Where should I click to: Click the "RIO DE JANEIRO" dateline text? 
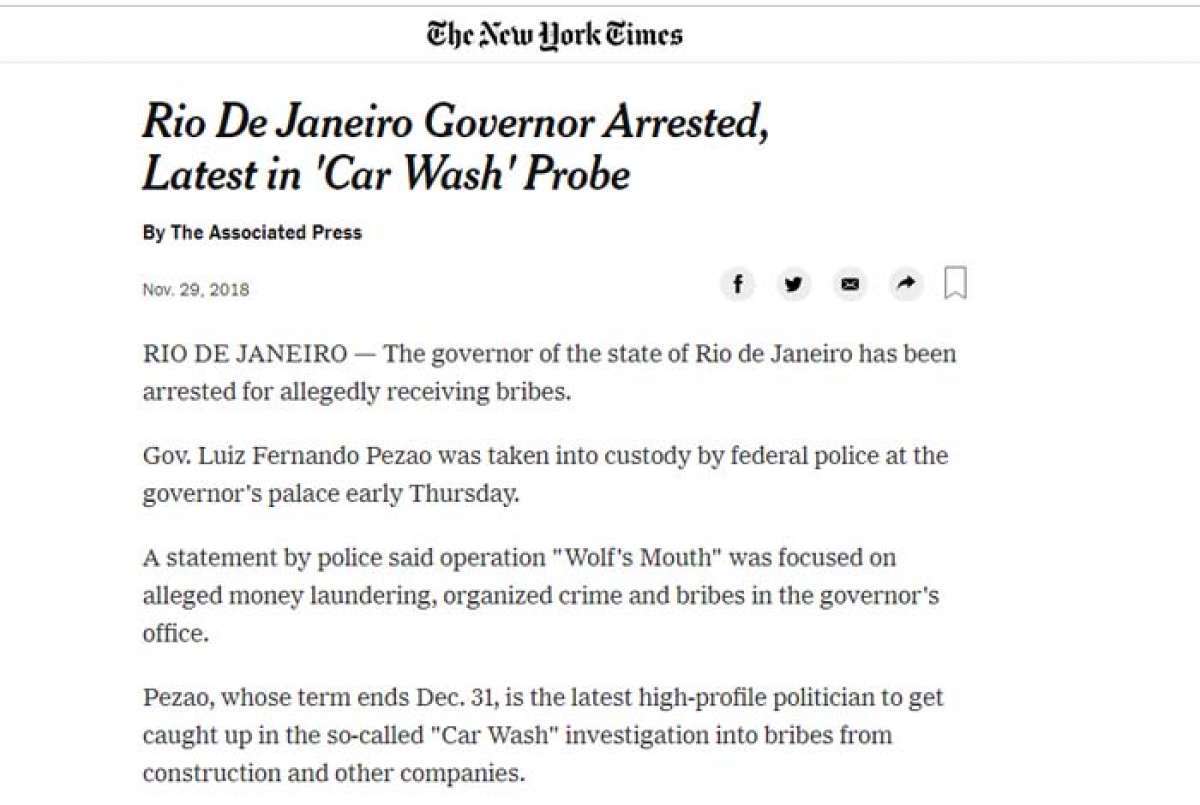click(245, 355)
